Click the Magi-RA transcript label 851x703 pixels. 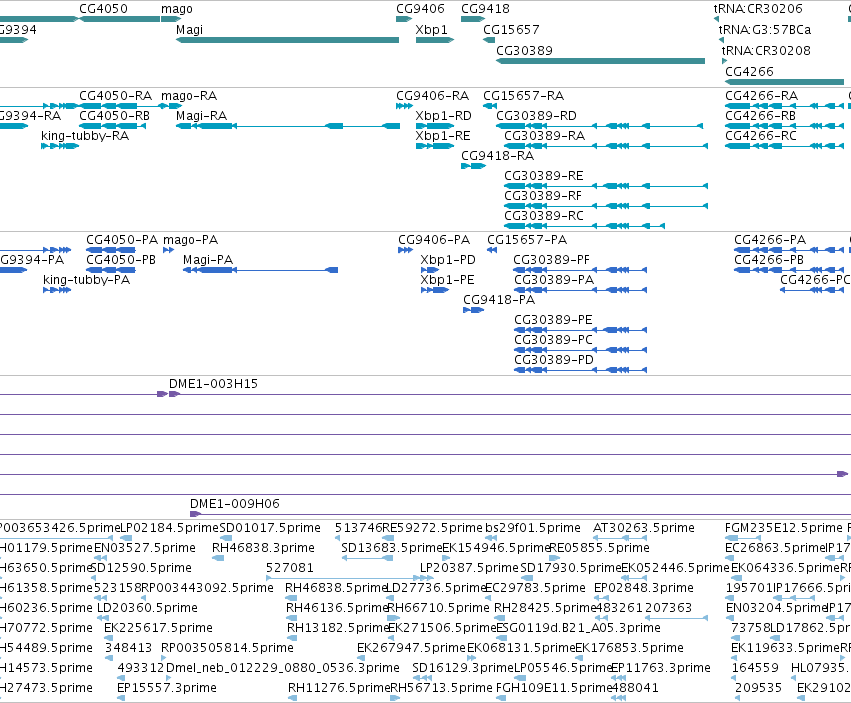pyautogui.click(x=202, y=116)
